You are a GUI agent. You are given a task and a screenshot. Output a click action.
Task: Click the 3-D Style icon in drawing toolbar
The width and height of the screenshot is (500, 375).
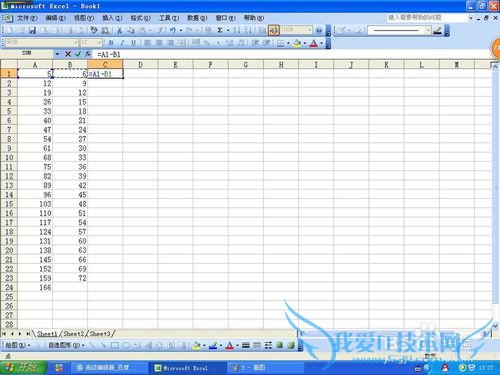pos(291,345)
